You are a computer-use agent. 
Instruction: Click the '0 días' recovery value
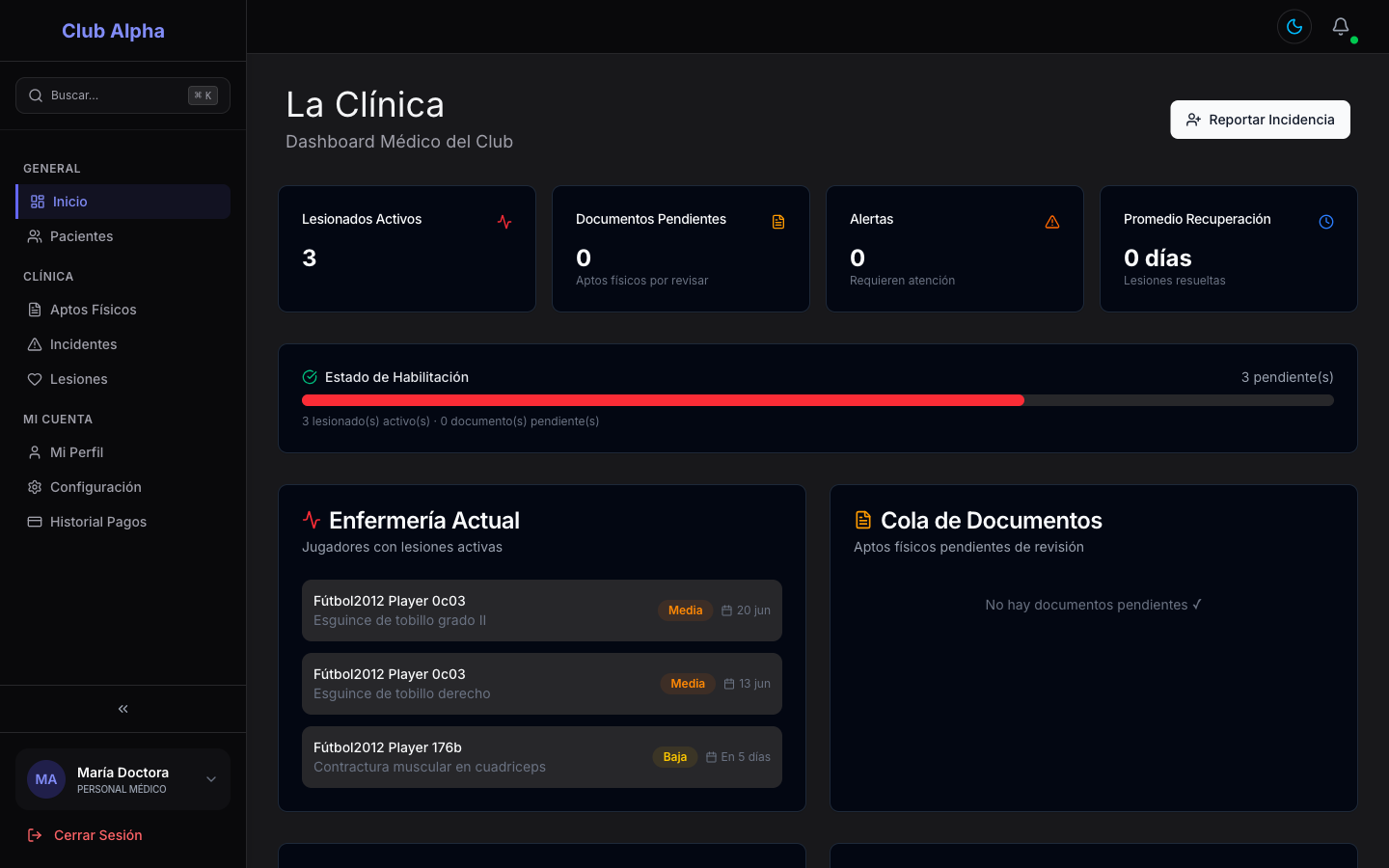pyautogui.click(x=1157, y=258)
